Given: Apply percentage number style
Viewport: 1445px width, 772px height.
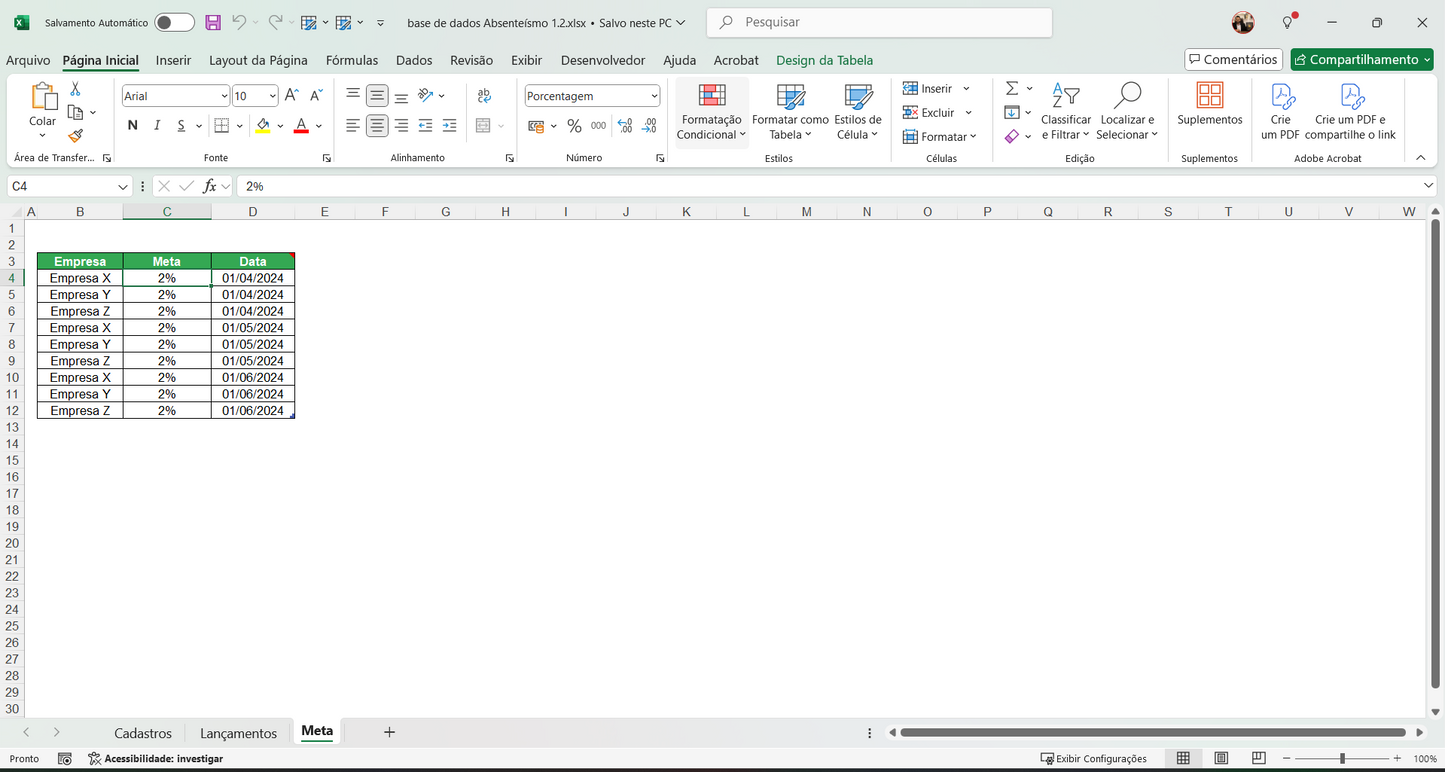Looking at the screenshot, I should pos(573,125).
